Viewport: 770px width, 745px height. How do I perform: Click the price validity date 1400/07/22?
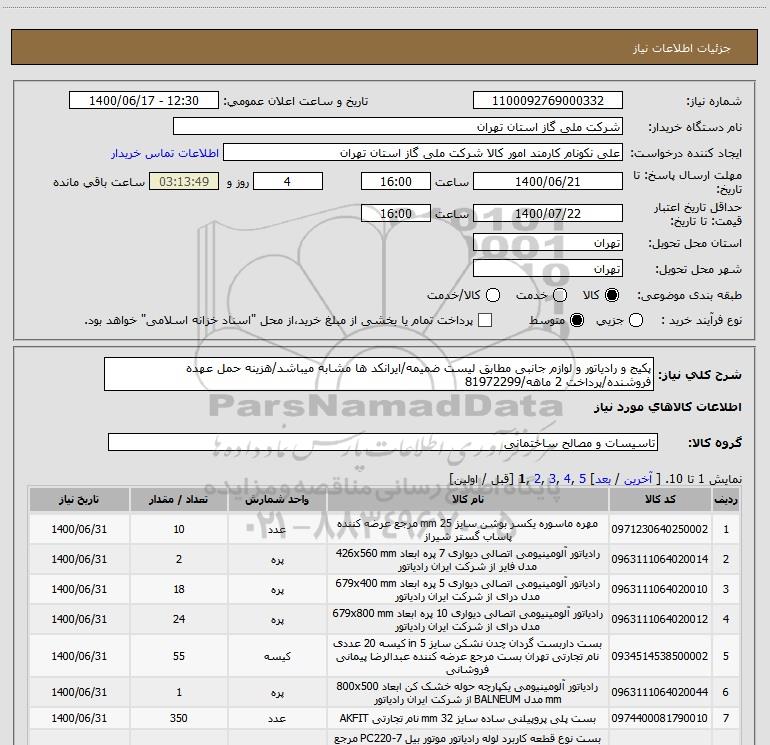pos(548,213)
